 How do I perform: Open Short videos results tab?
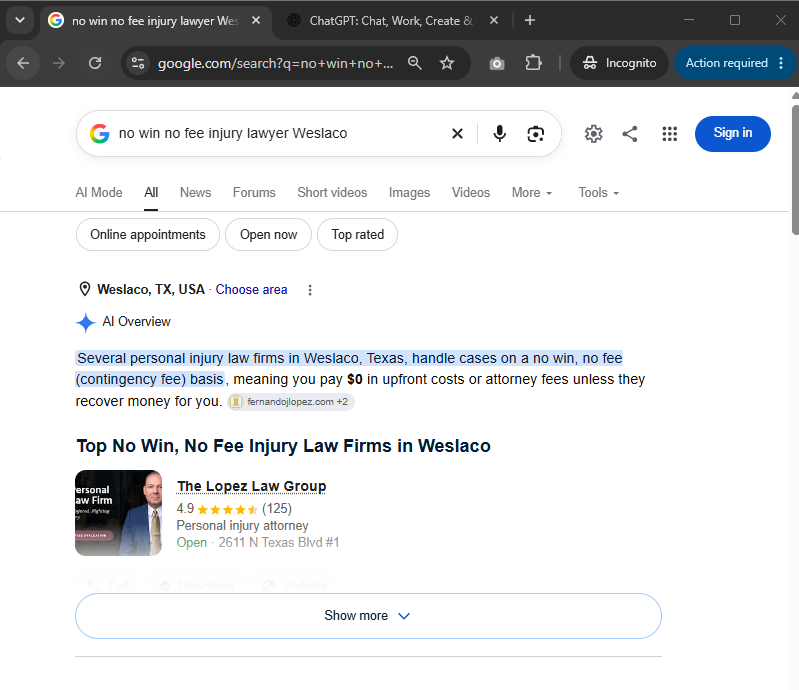point(332,193)
